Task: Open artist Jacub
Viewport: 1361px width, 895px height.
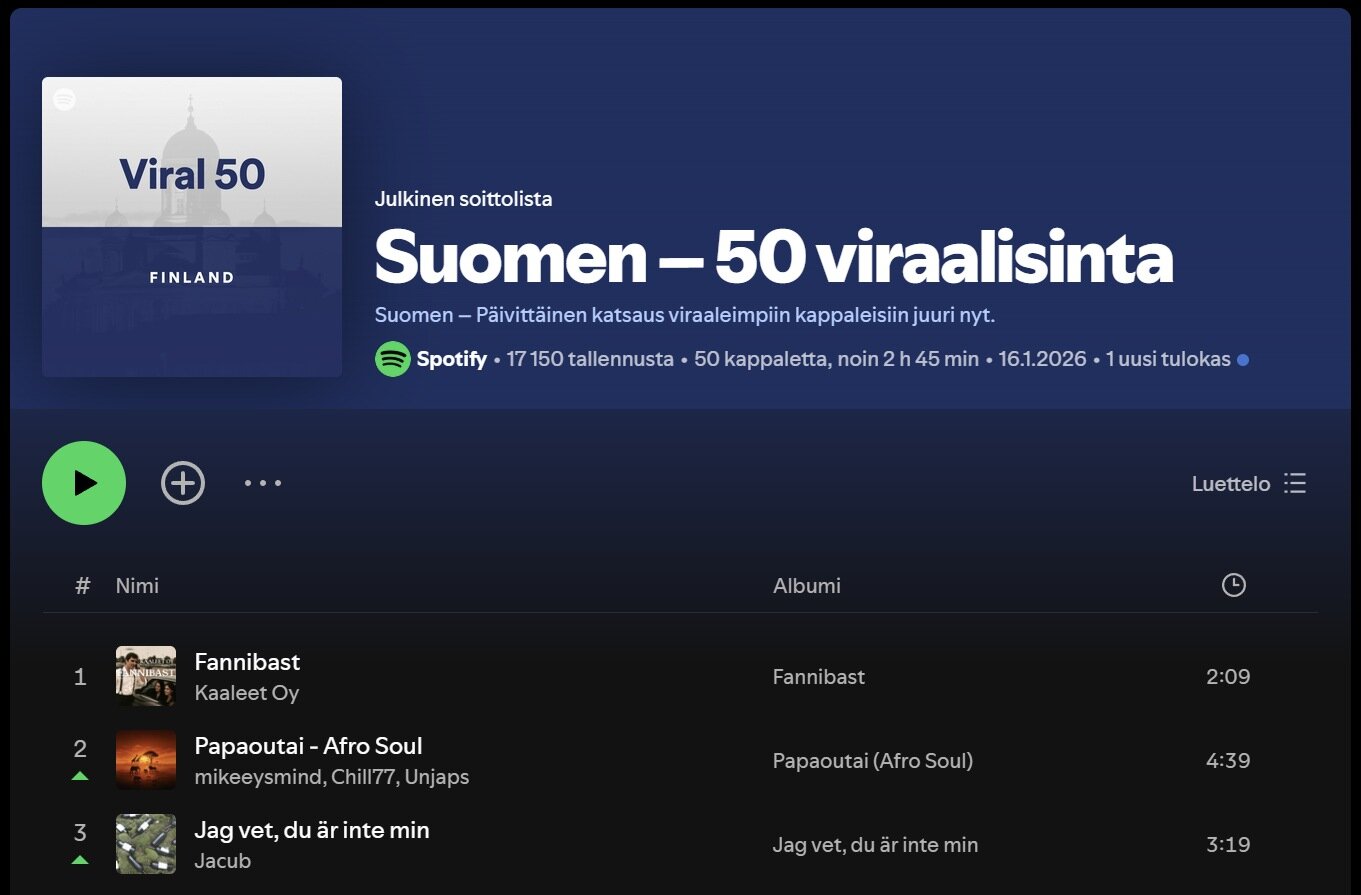Action: coord(222,861)
